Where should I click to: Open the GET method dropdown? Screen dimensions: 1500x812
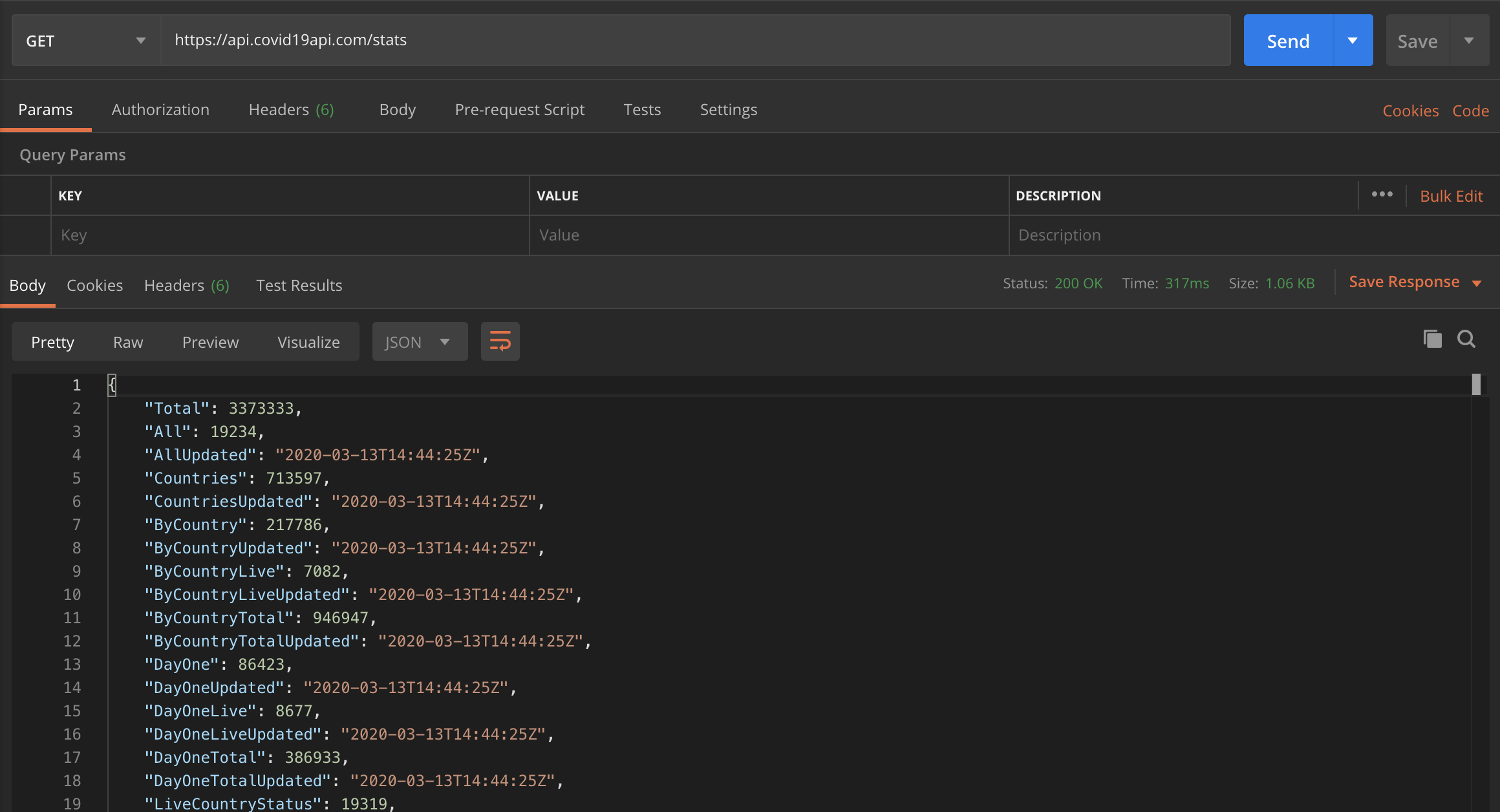point(85,40)
